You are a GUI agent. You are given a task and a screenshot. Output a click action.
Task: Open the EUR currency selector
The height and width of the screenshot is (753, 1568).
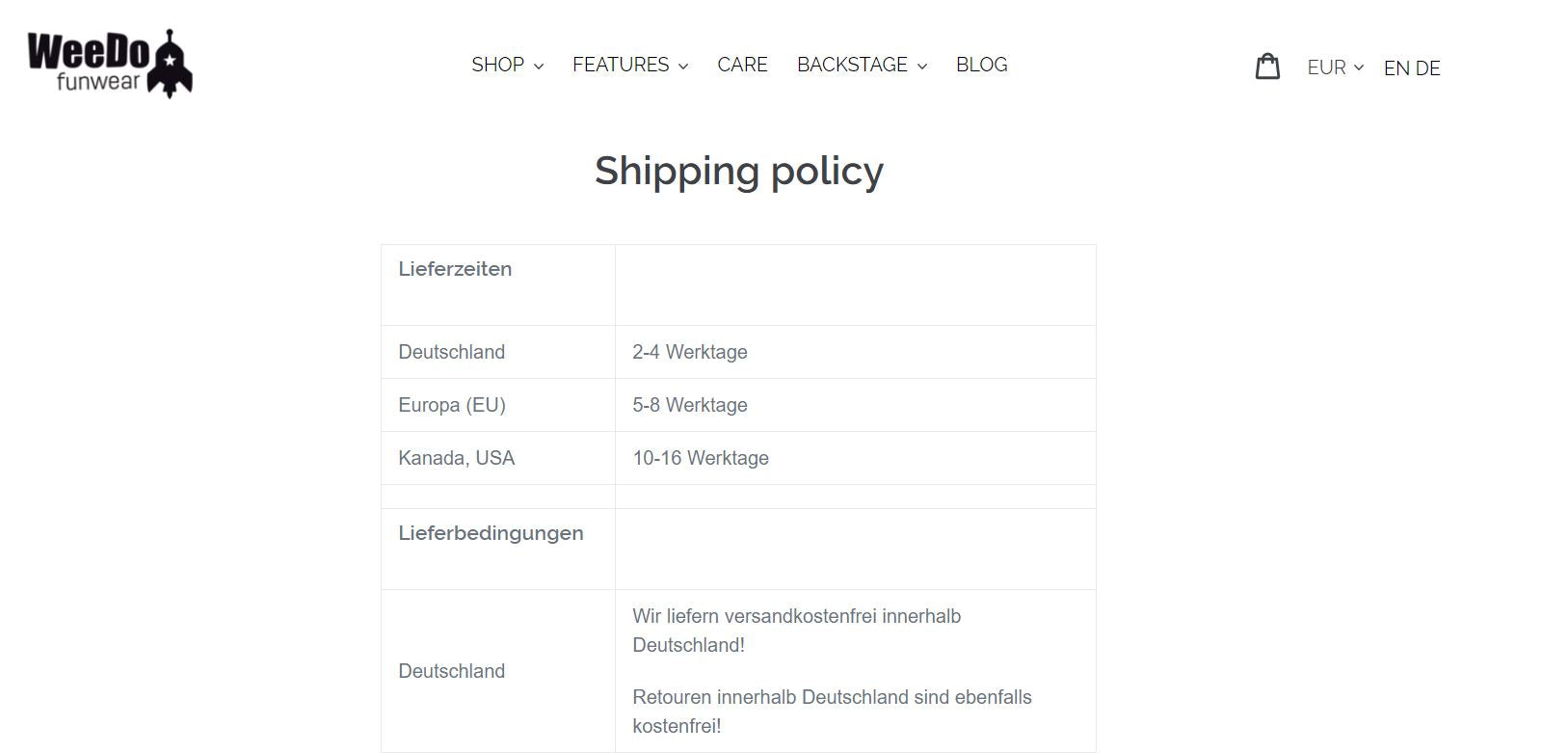[x=1335, y=67]
